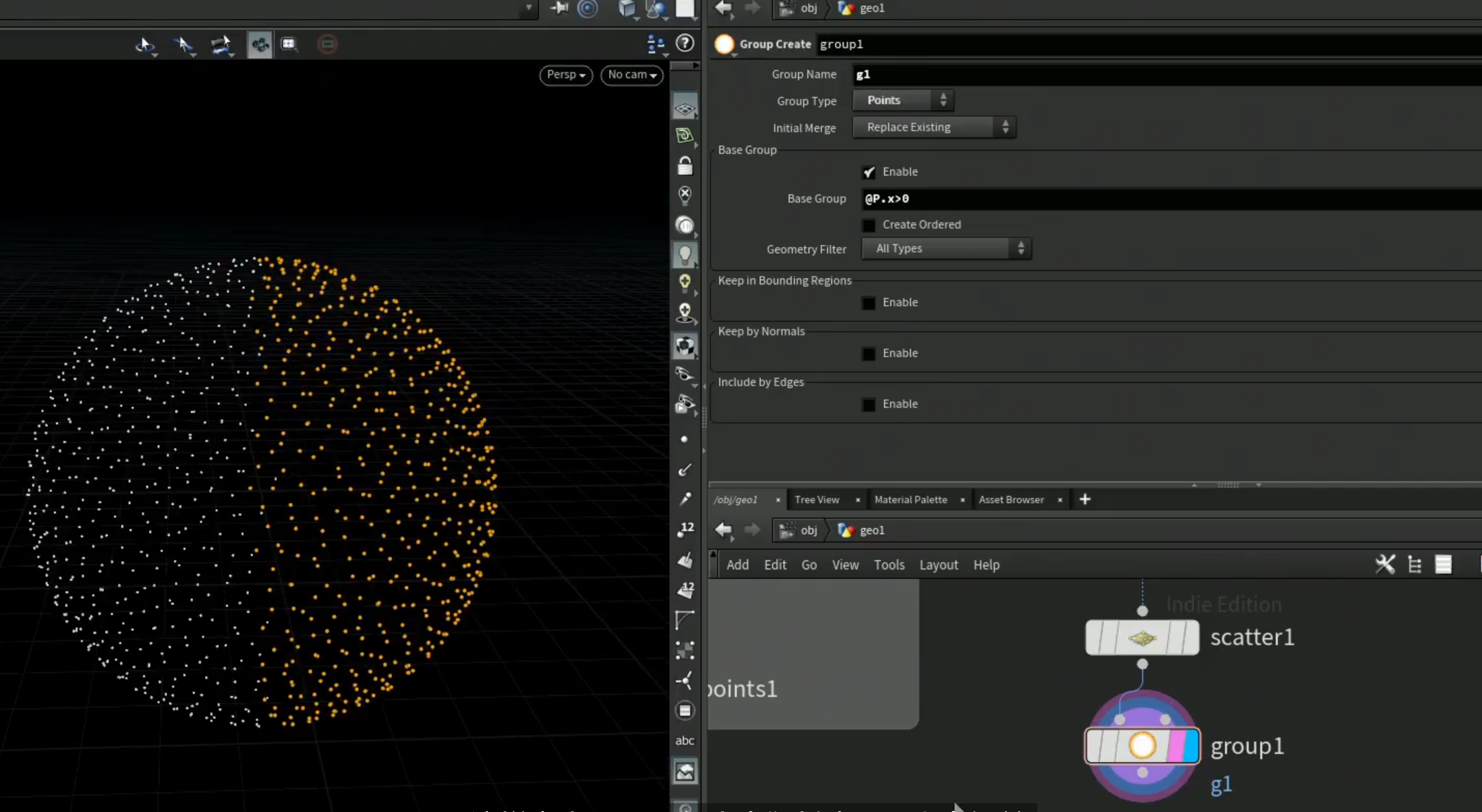The width and height of the screenshot is (1482, 812).
Task: Click the back arrow in parameter pane
Action: [723, 8]
